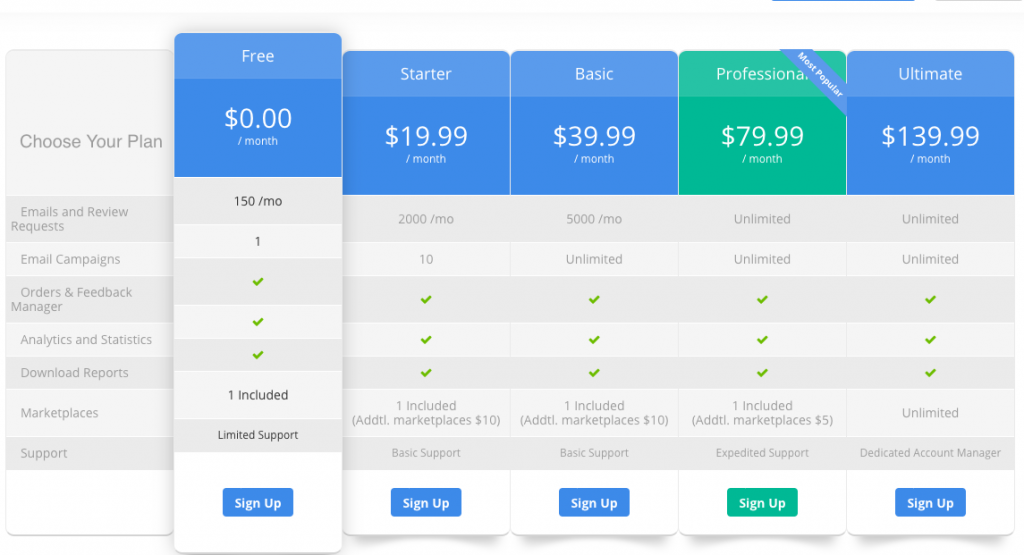
Task: Click Ultimate plan's Analytics and Statistics checkmark
Action: point(931,340)
